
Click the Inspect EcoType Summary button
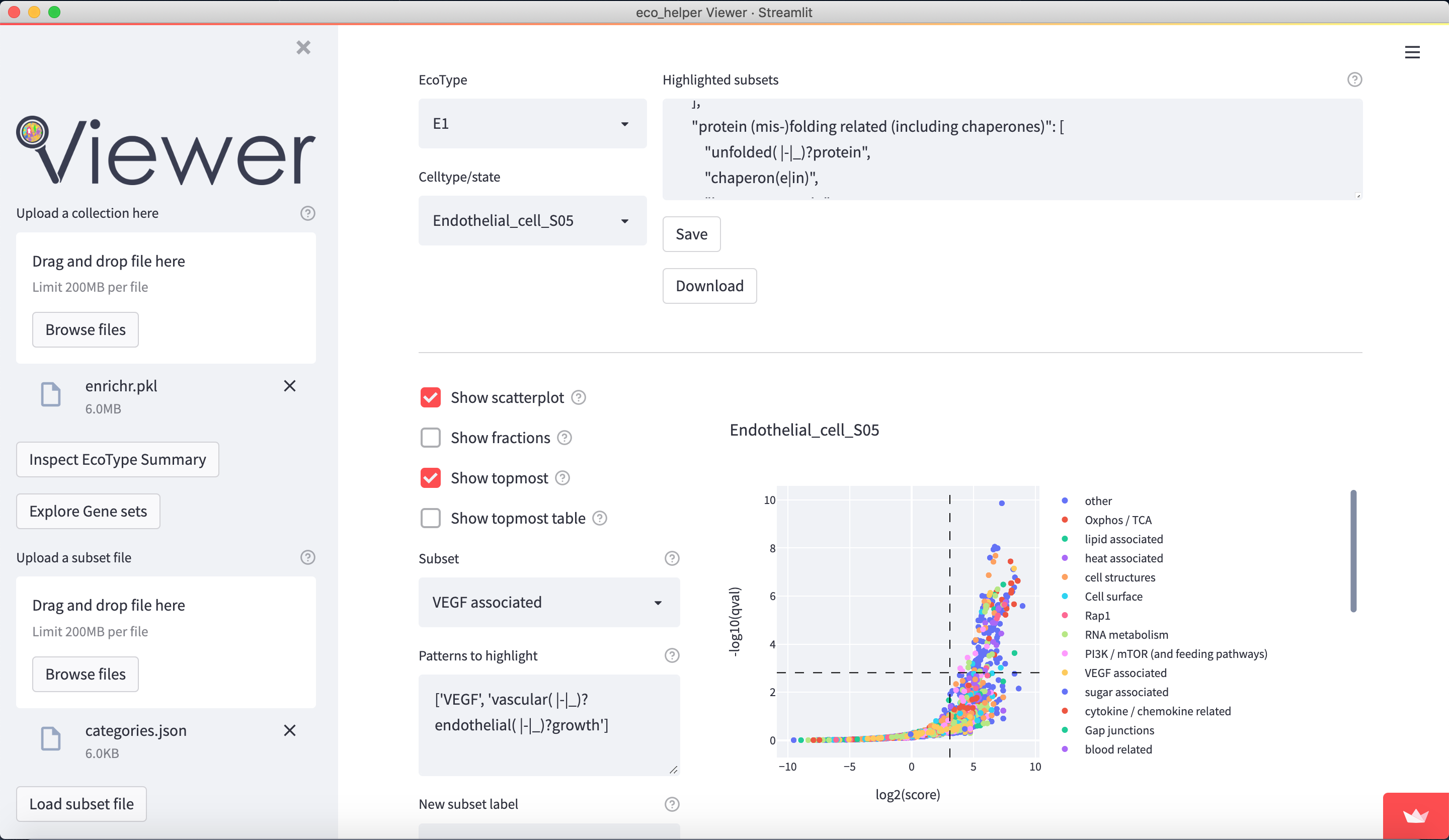[x=117, y=459]
